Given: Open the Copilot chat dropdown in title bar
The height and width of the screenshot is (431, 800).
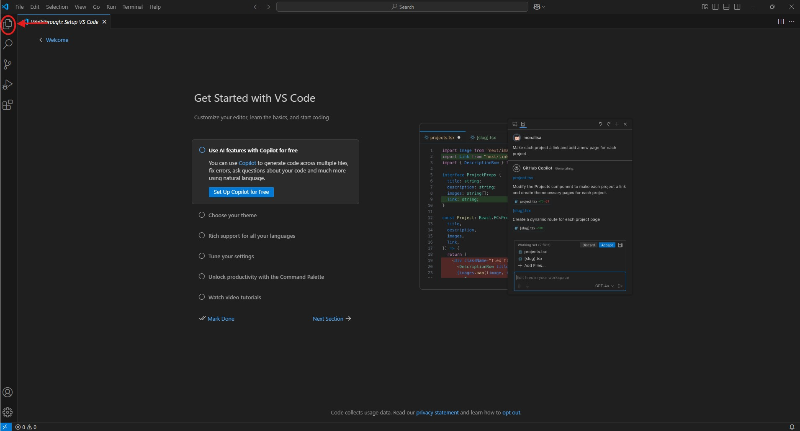Looking at the screenshot, I should (539, 7).
